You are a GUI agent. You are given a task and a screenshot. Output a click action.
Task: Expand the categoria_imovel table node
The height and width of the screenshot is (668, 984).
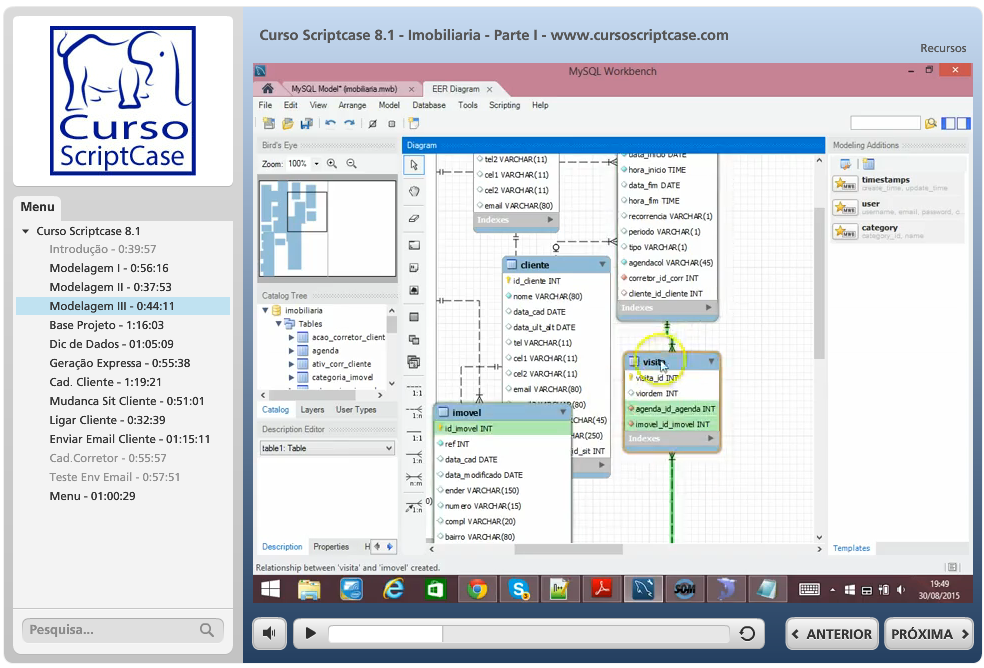[x=291, y=377]
